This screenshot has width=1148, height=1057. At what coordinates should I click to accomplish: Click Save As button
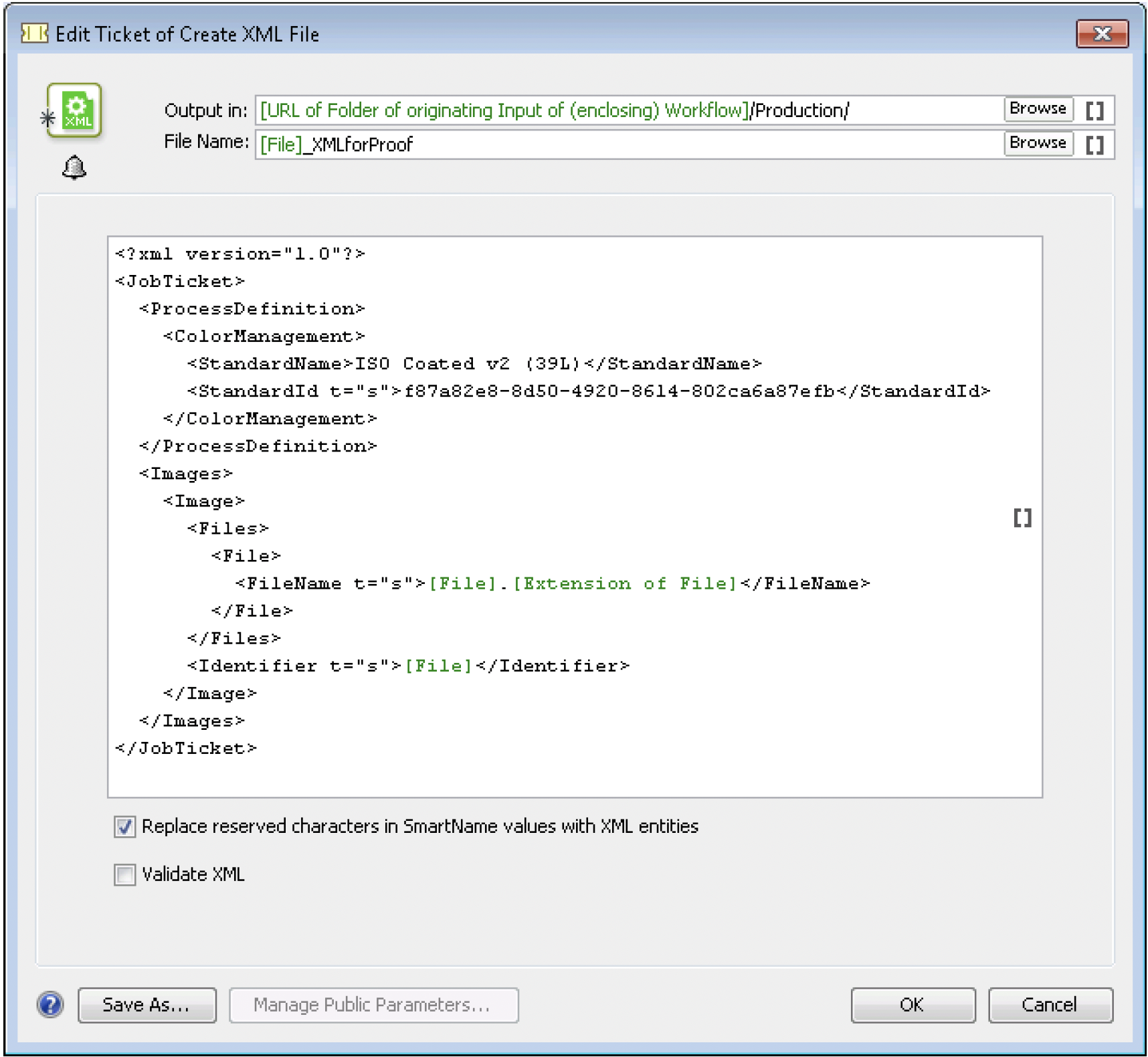tap(147, 1005)
